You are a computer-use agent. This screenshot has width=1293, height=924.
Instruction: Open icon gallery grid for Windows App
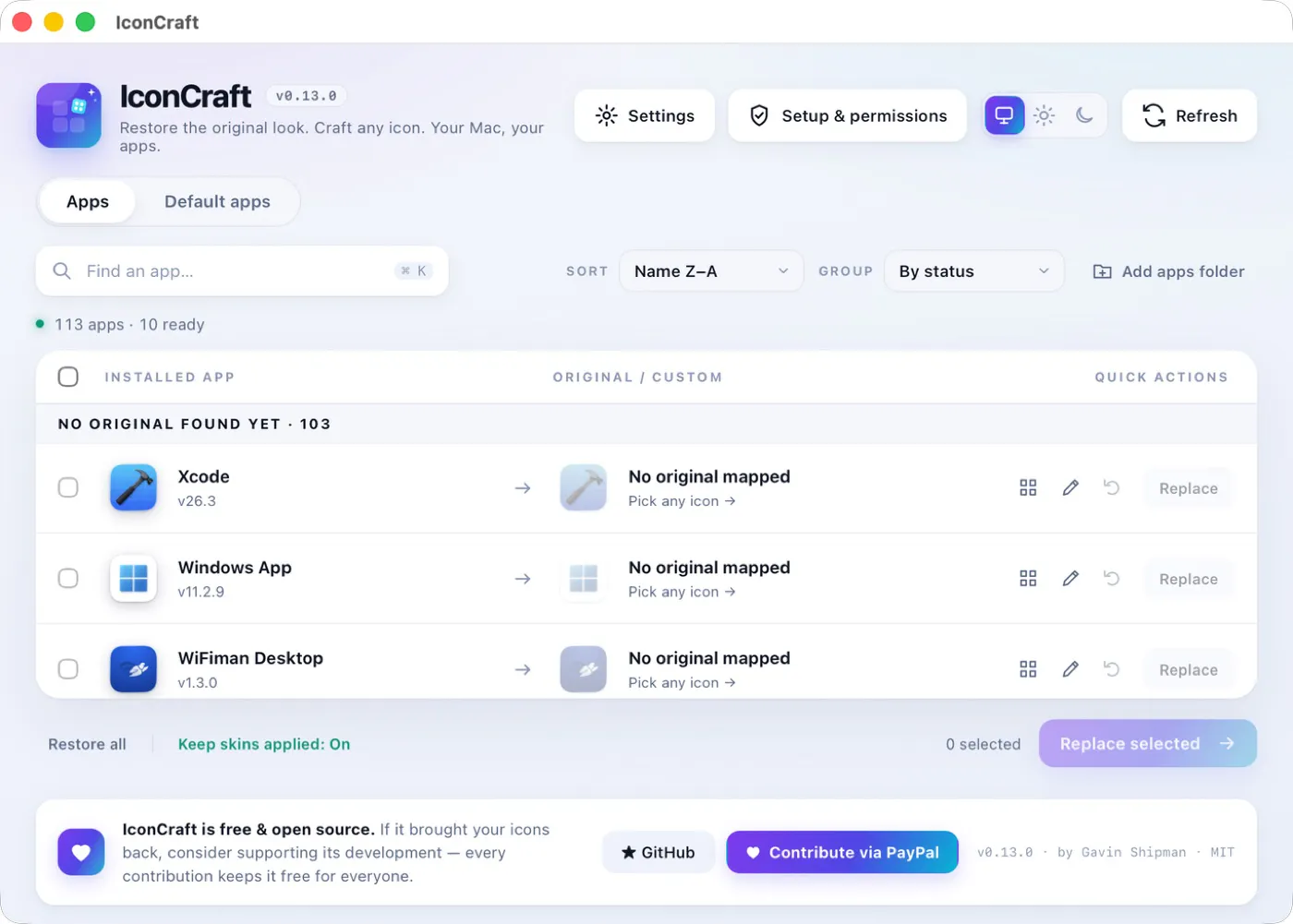pos(1028,579)
